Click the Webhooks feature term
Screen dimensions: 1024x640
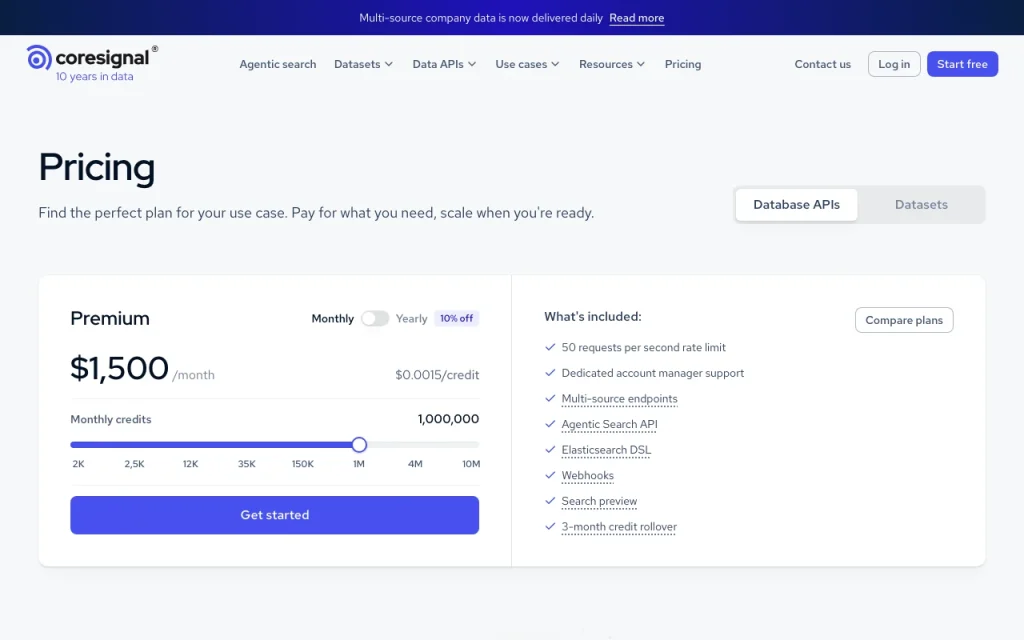point(588,475)
